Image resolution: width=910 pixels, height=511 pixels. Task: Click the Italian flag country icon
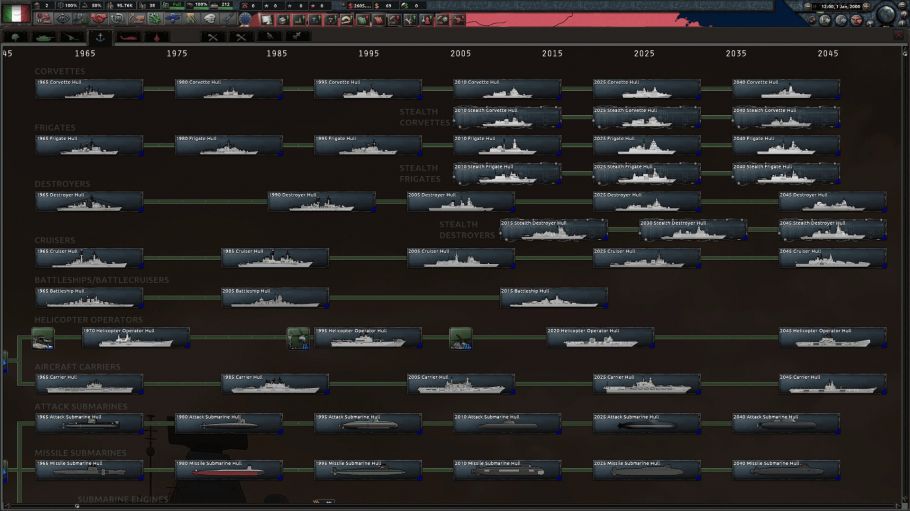(x=18, y=13)
